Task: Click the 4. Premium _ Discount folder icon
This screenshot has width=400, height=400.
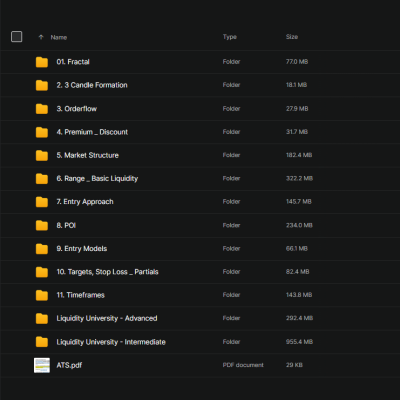Action: point(42,132)
